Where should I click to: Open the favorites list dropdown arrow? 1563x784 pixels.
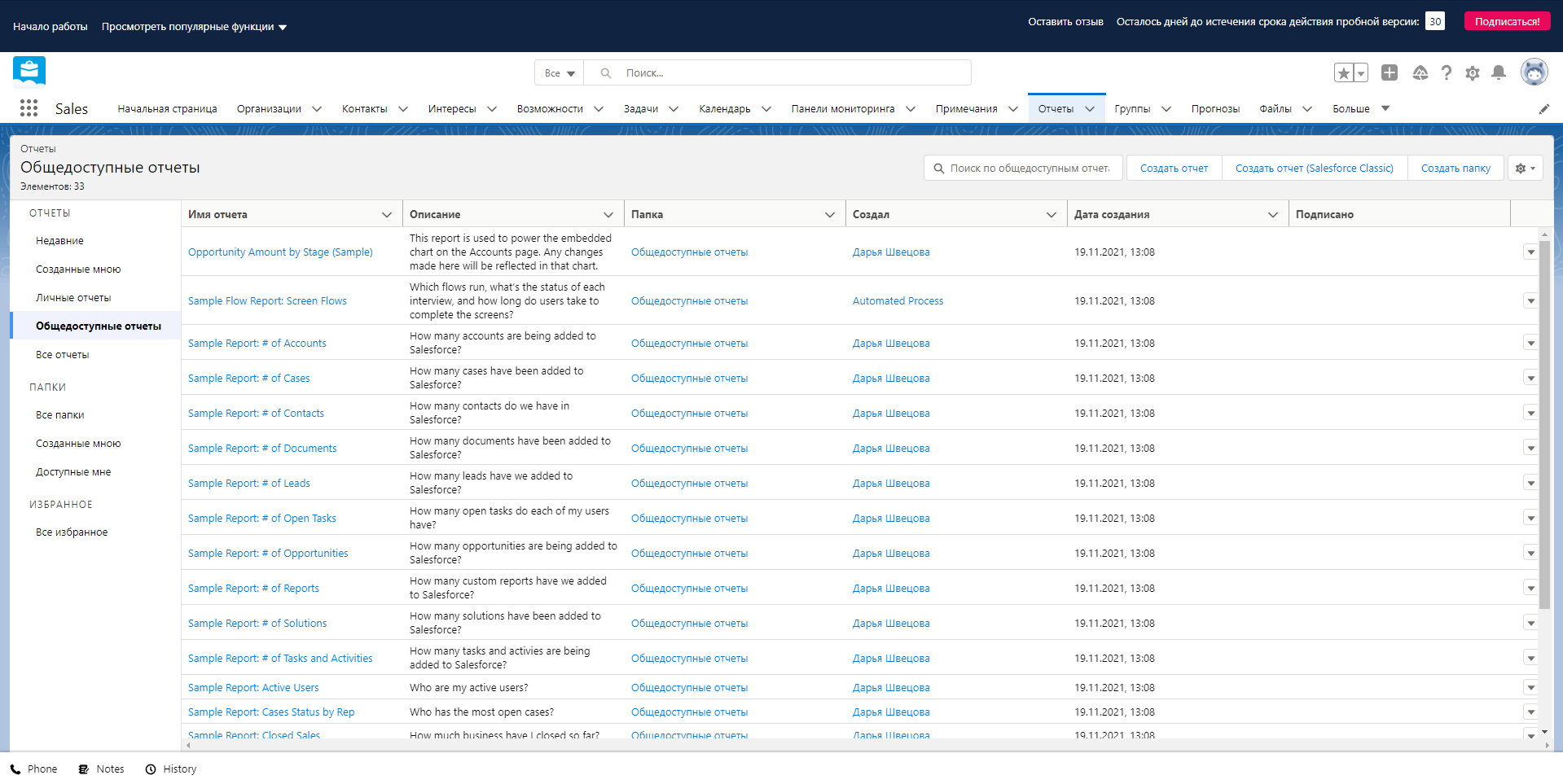tap(1360, 73)
